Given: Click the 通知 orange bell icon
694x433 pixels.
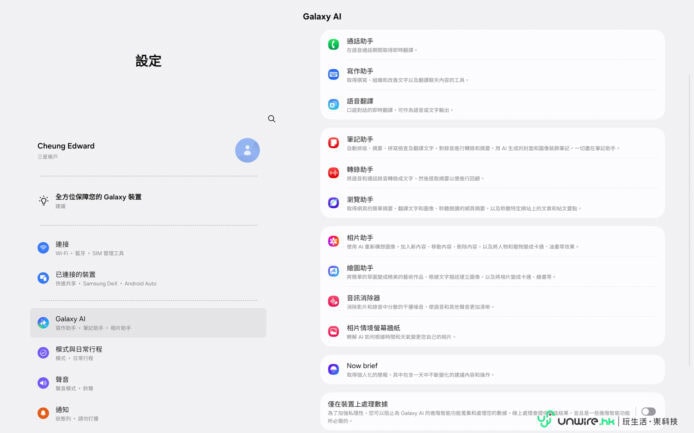Looking at the screenshot, I should pos(43,413).
